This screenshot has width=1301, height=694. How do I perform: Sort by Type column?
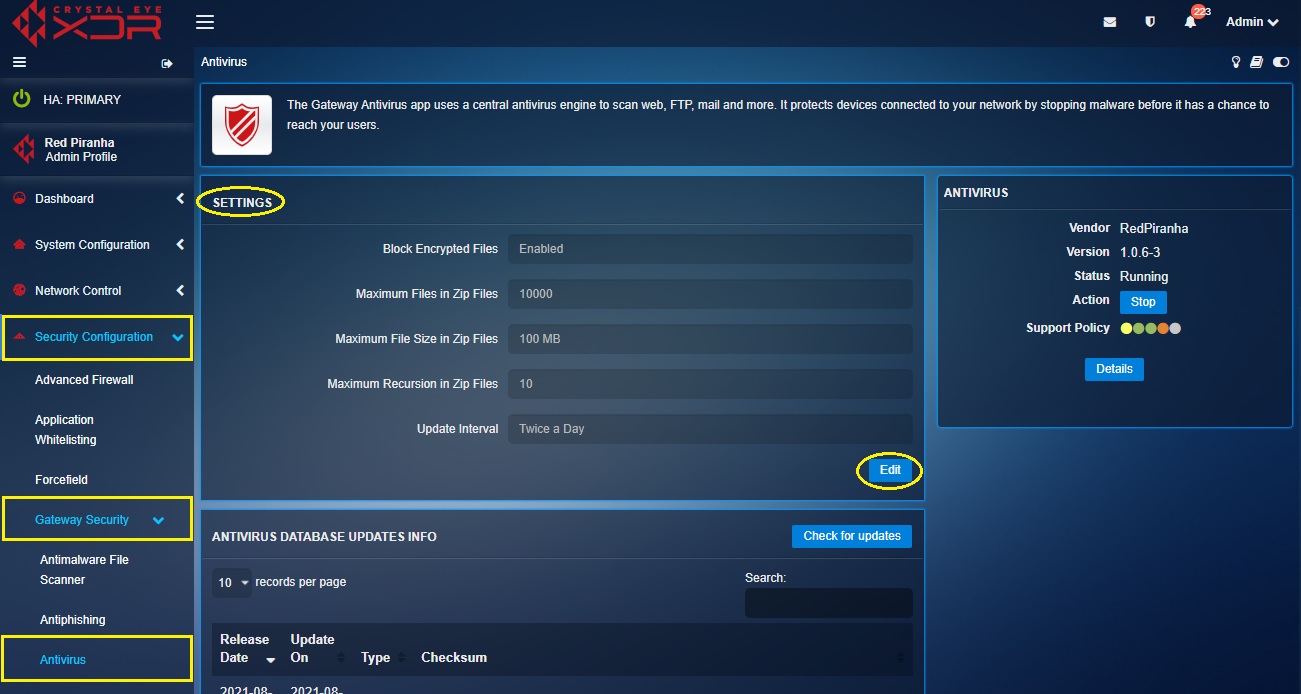click(x=383, y=658)
